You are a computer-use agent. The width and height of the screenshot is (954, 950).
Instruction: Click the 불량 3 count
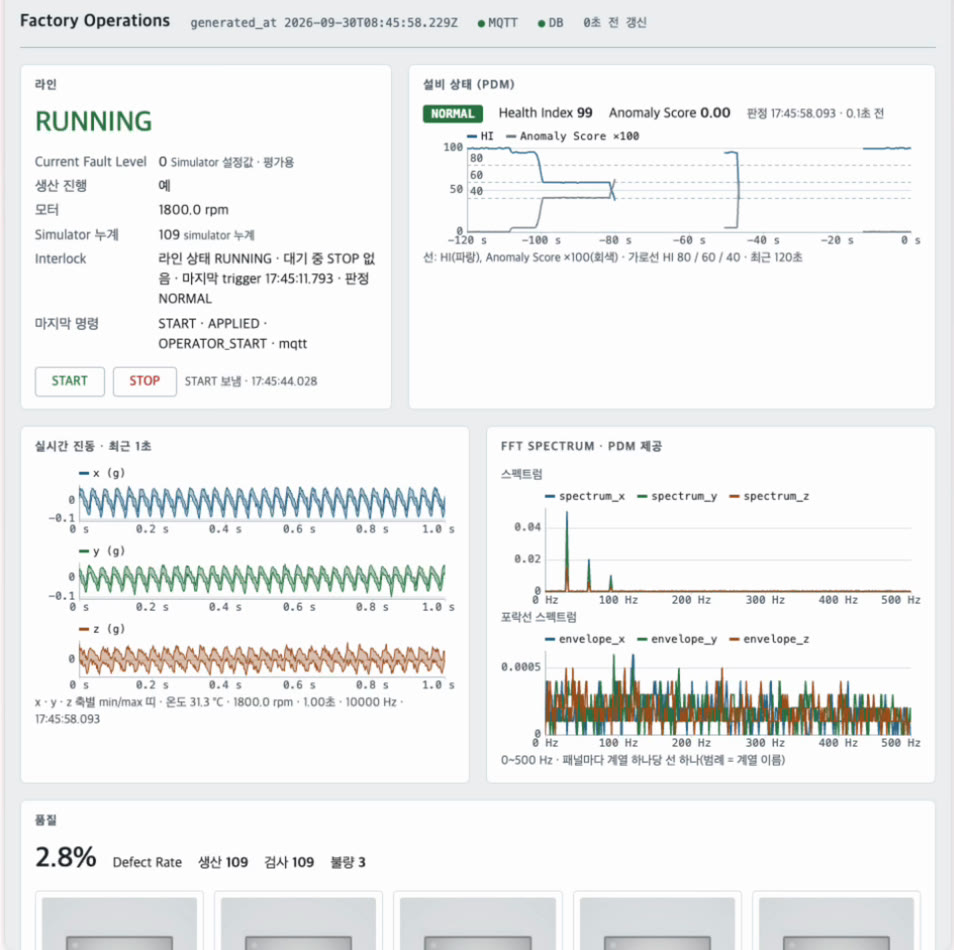(348, 862)
